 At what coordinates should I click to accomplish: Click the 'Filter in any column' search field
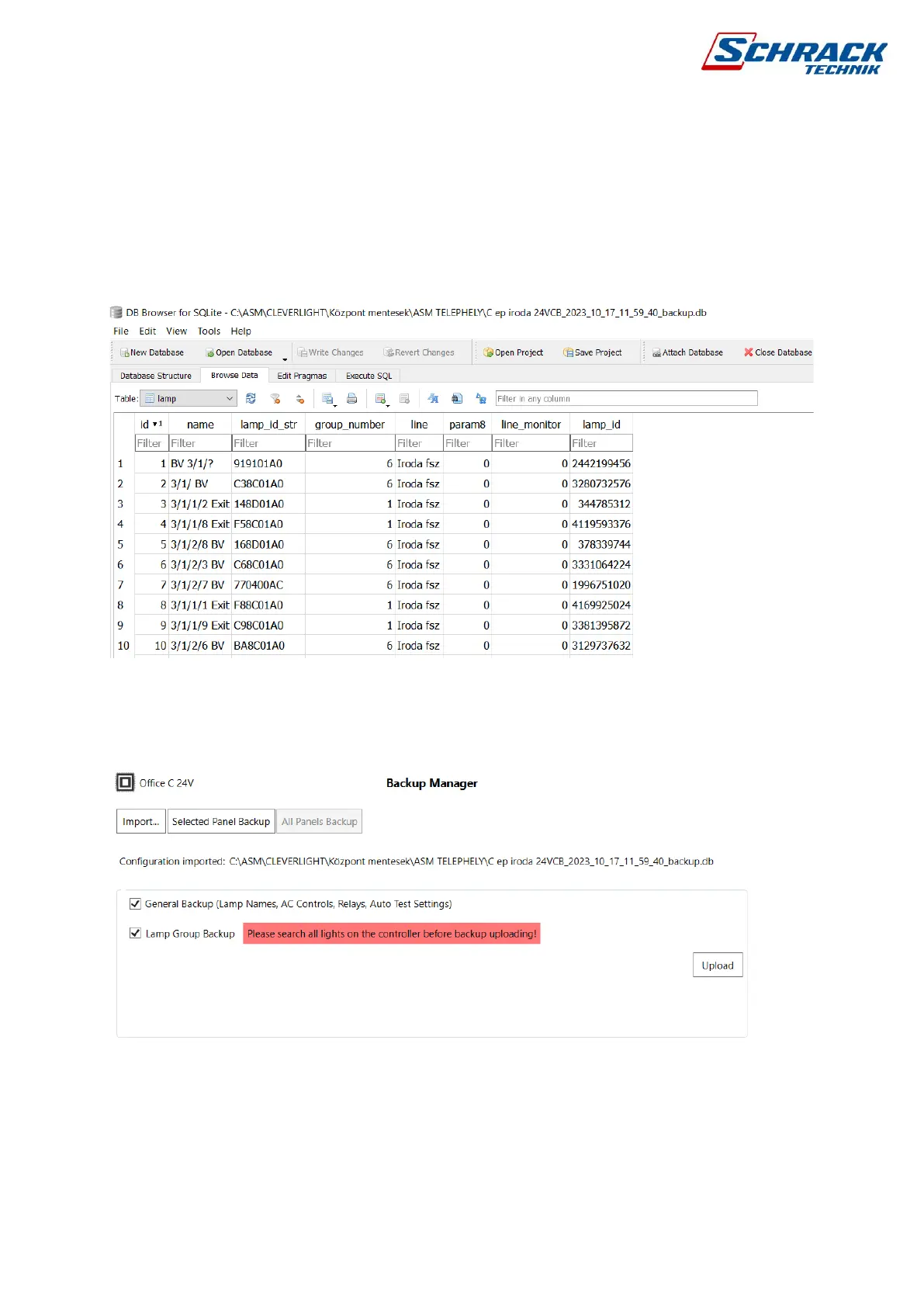click(x=626, y=399)
